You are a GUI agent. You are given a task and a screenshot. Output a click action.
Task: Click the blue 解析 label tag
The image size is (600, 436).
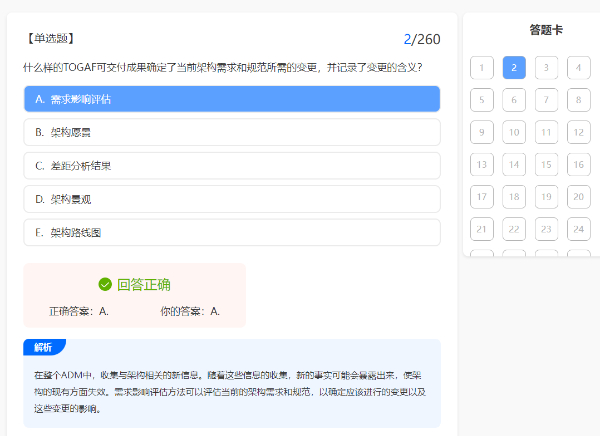tap(44, 347)
